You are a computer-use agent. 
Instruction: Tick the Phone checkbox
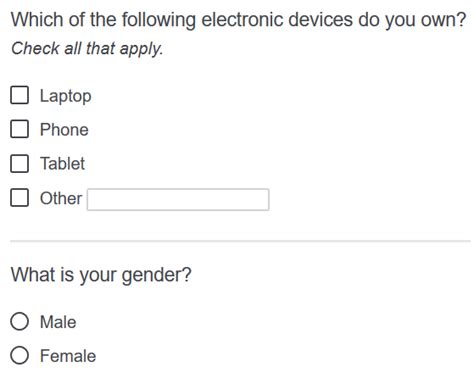19,129
